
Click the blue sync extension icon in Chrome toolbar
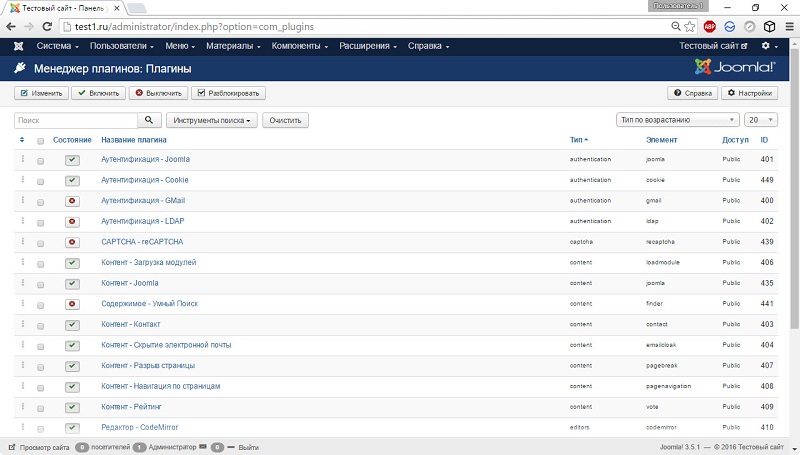[x=730, y=27]
